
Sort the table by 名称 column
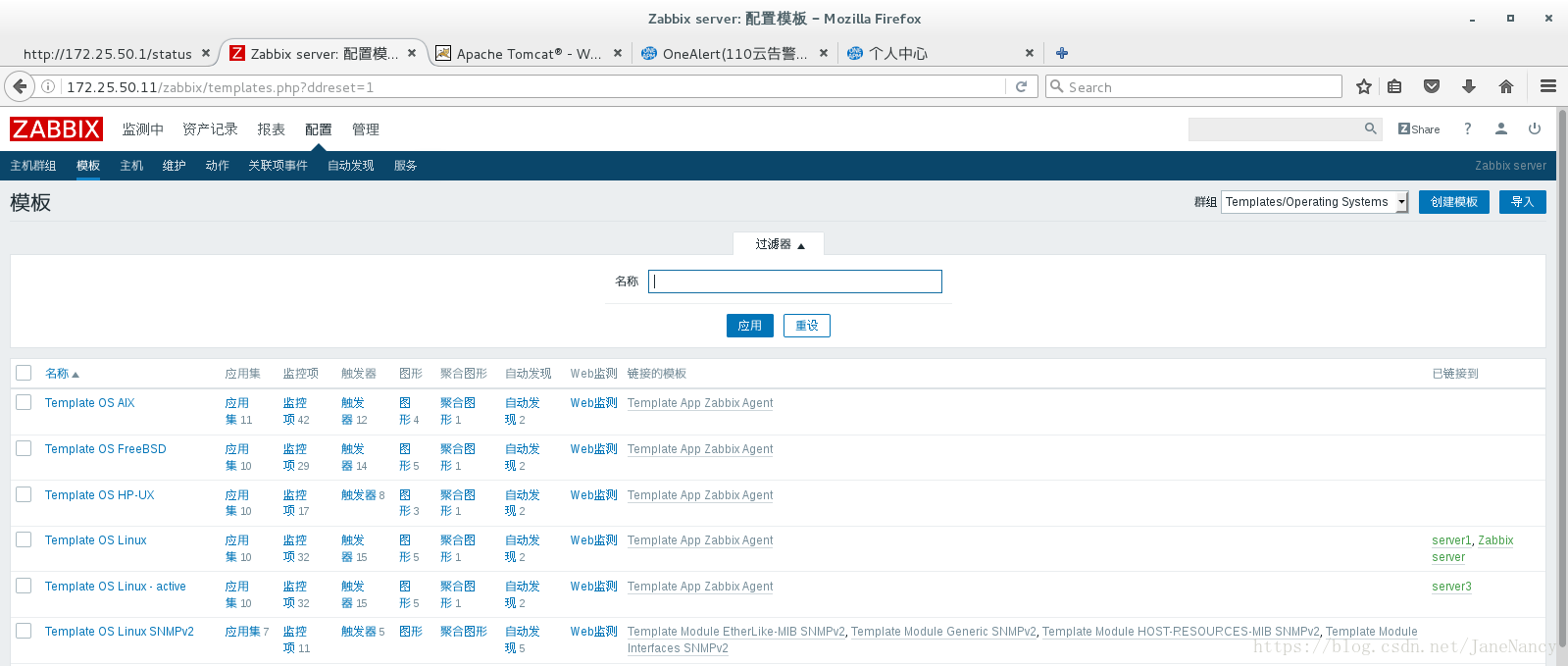(62, 373)
